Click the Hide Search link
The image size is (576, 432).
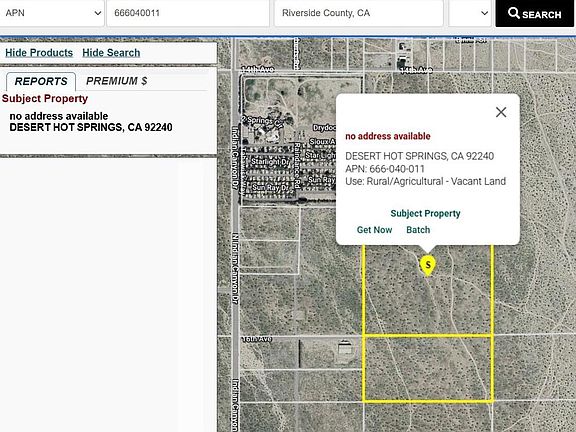click(x=111, y=53)
